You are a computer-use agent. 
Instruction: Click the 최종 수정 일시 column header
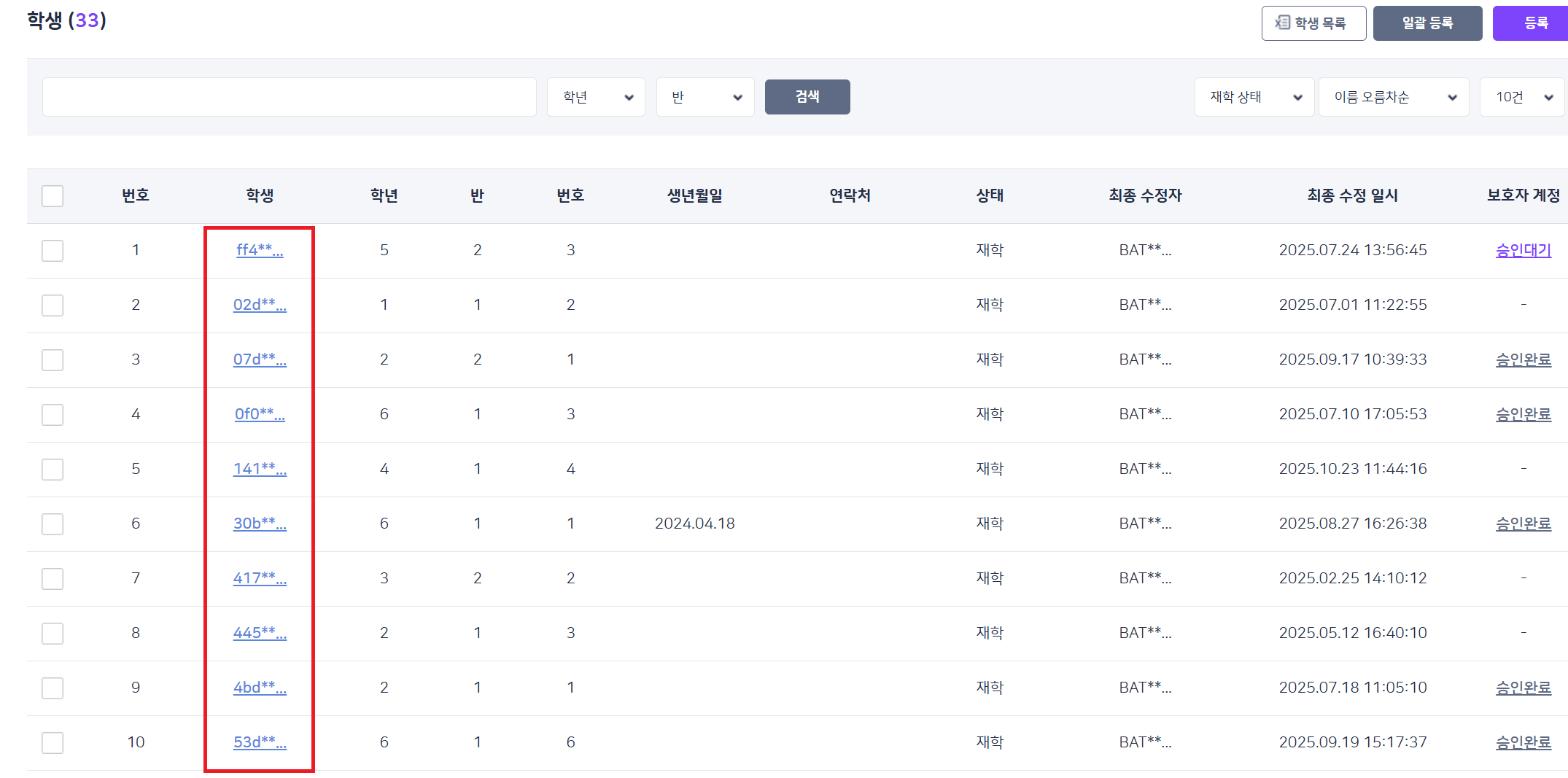coord(1352,195)
